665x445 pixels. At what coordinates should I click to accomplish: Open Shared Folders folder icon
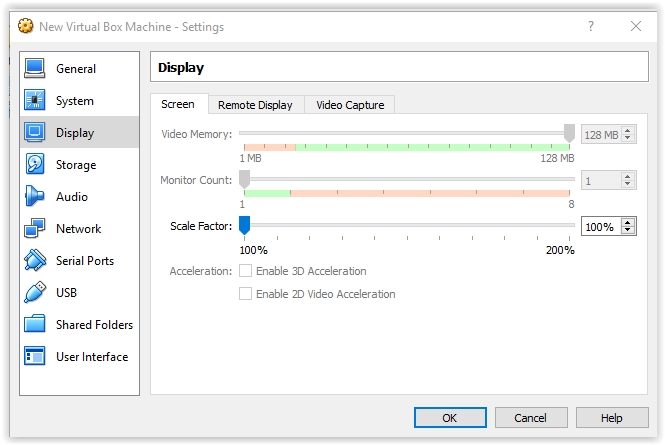[34, 324]
